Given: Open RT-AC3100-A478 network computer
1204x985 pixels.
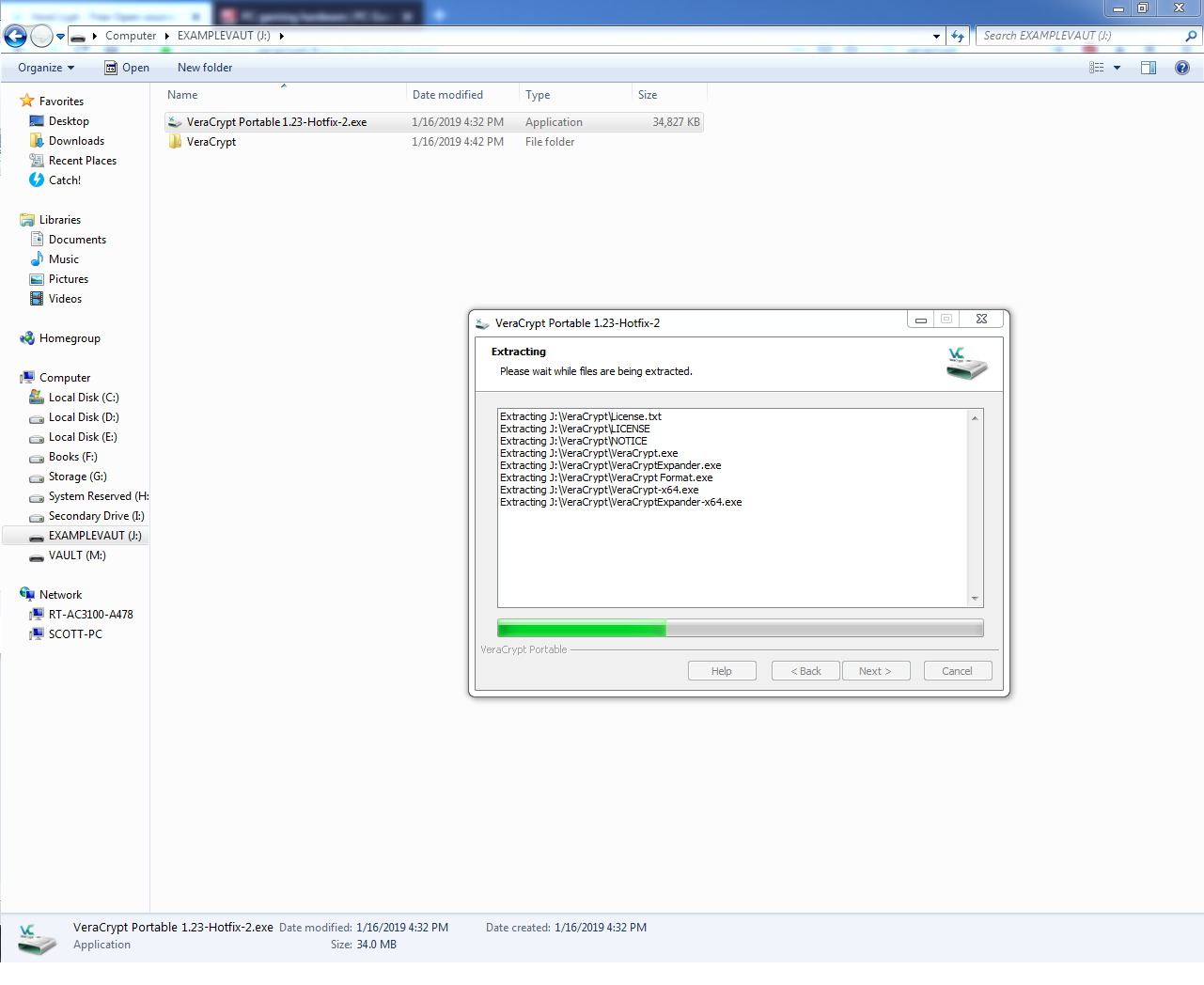Looking at the screenshot, I should (90, 615).
